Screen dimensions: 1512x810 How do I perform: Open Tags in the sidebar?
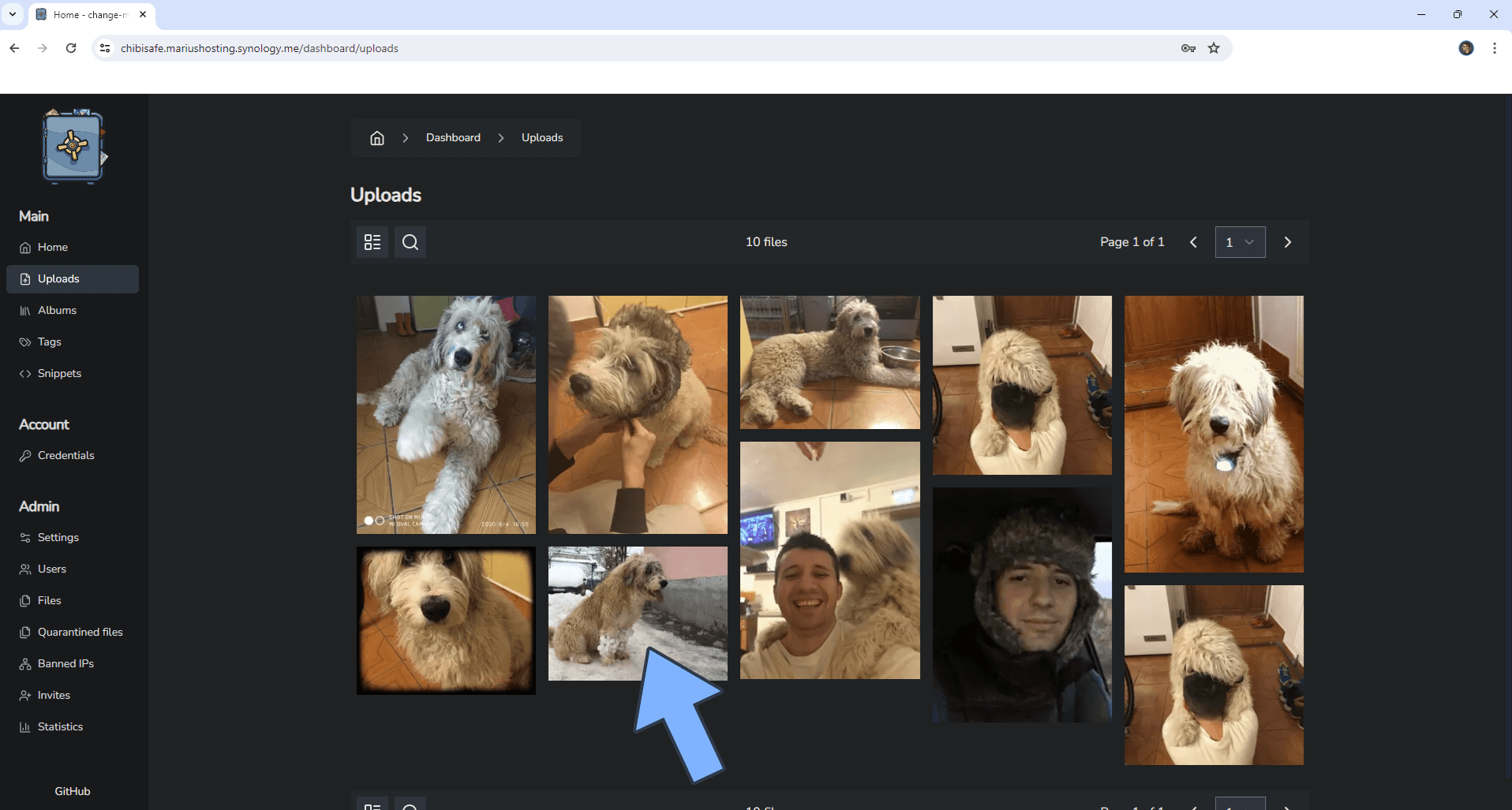[x=49, y=342]
